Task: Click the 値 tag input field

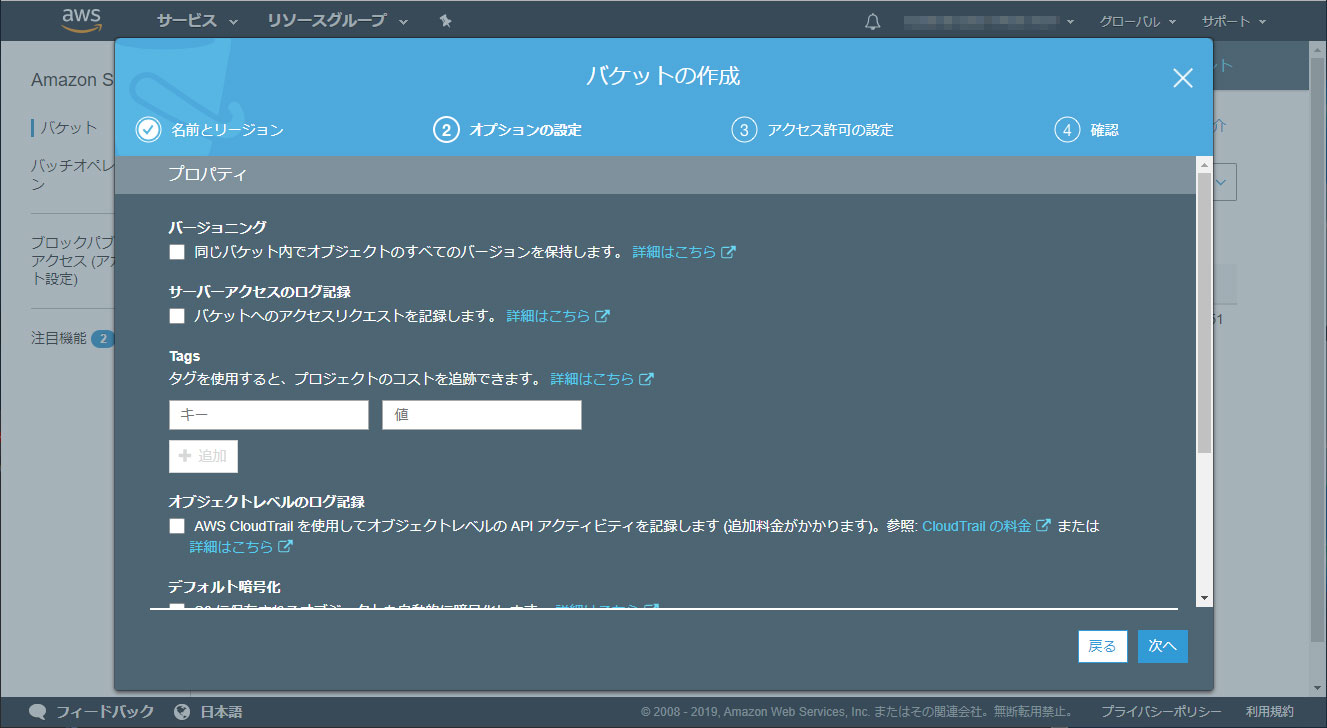Action: pos(482,415)
